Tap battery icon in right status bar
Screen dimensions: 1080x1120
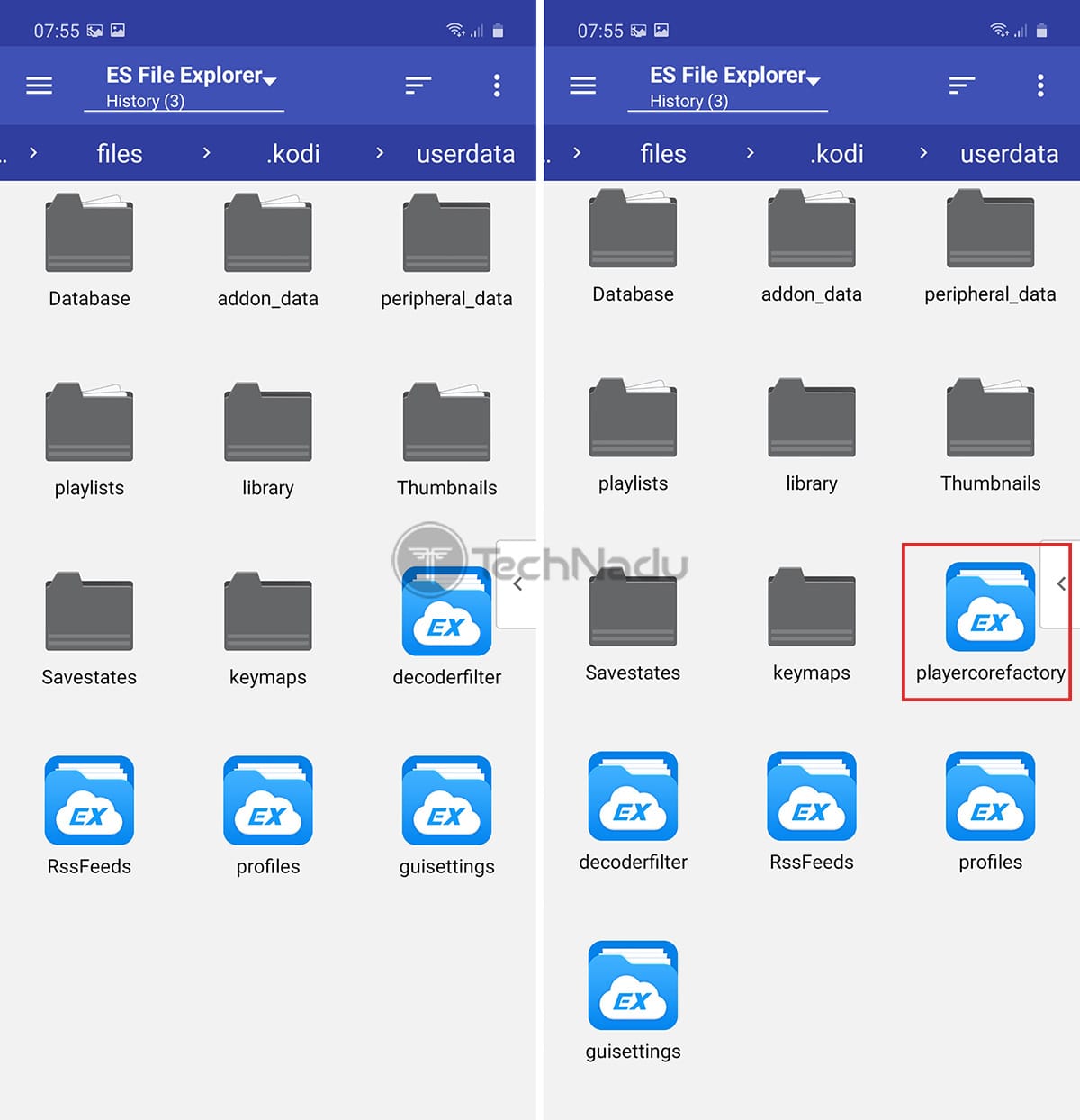(x=1041, y=31)
